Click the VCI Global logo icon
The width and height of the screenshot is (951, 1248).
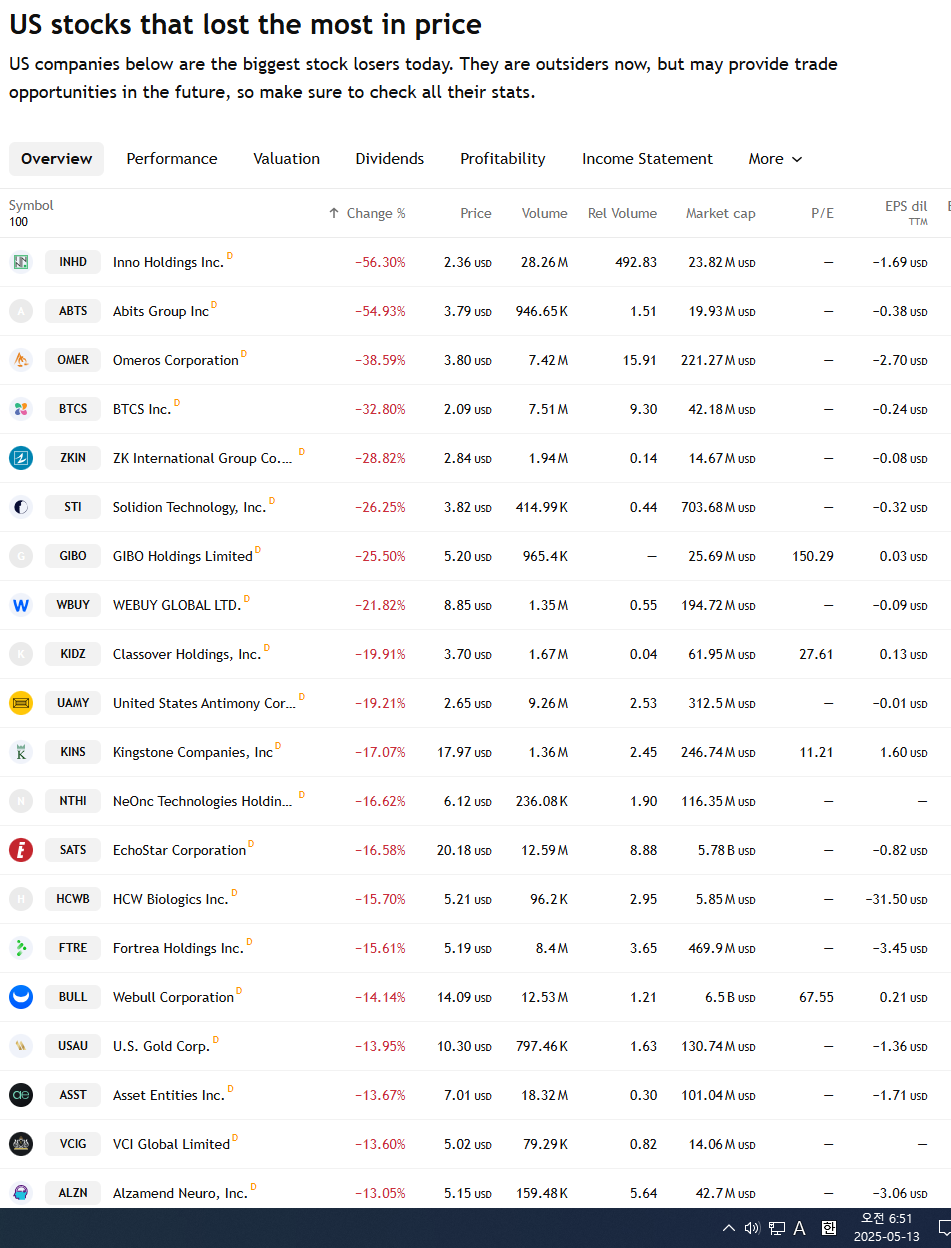pyautogui.click(x=21, y=1144)
